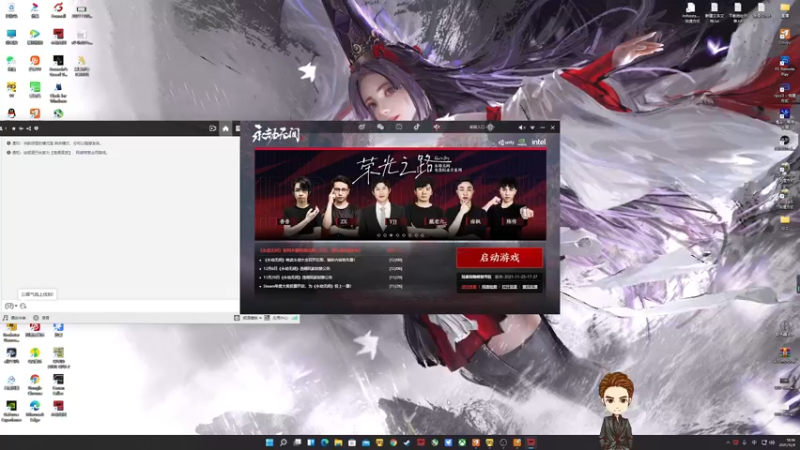Open the 荣光之路 banner image
800x450 pixels.
pyautogui.click(x=401, y=195)
